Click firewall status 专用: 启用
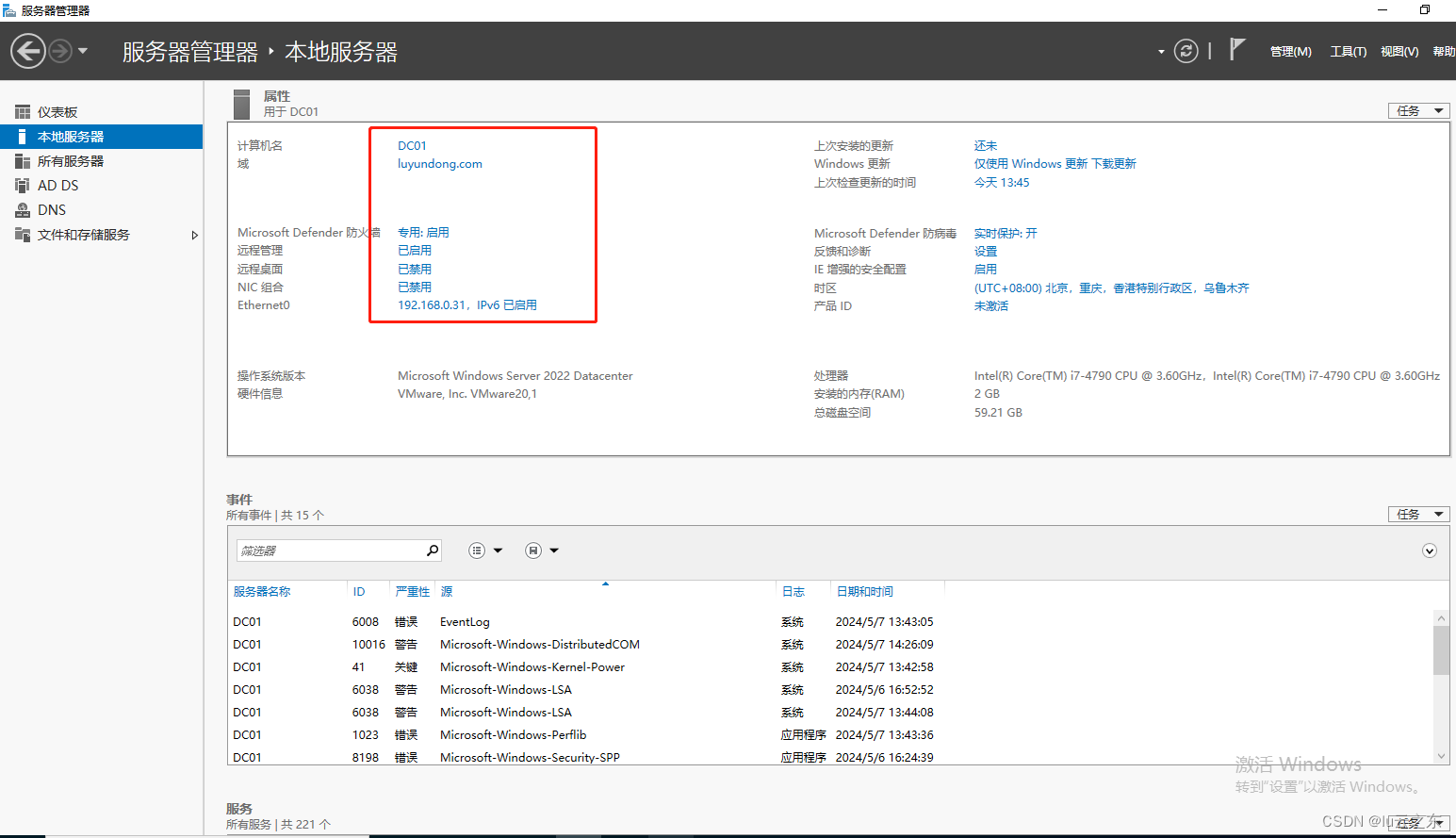Image resolution: width=1456 pixels, height=838 pixels. click(423, 233)
